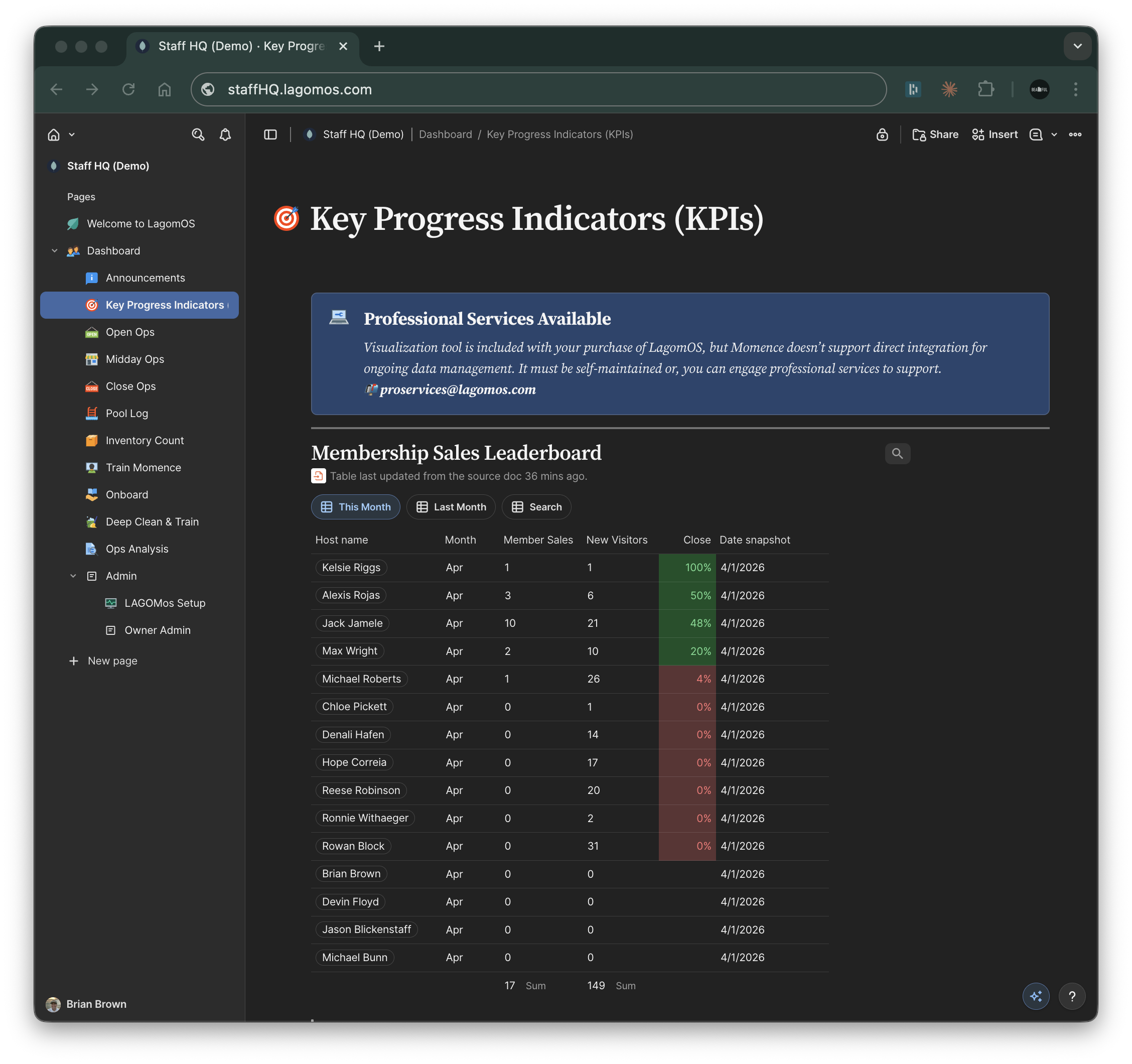This screenshot has height=1064, width=1132.
Task: Click the leaderboard search magnifier icon
Action: coord(897,453)
